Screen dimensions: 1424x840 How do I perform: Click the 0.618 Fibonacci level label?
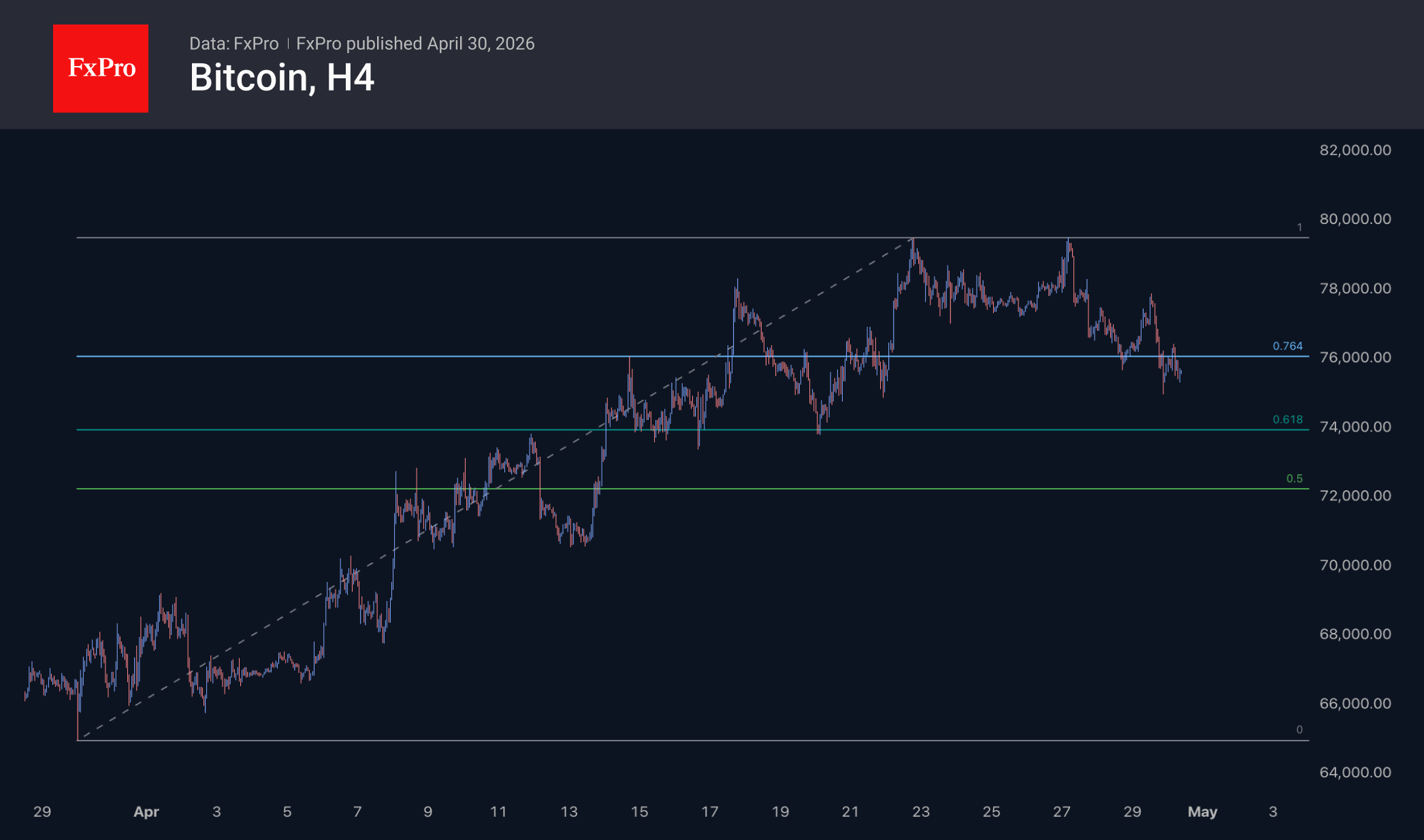click(1287, 419)
